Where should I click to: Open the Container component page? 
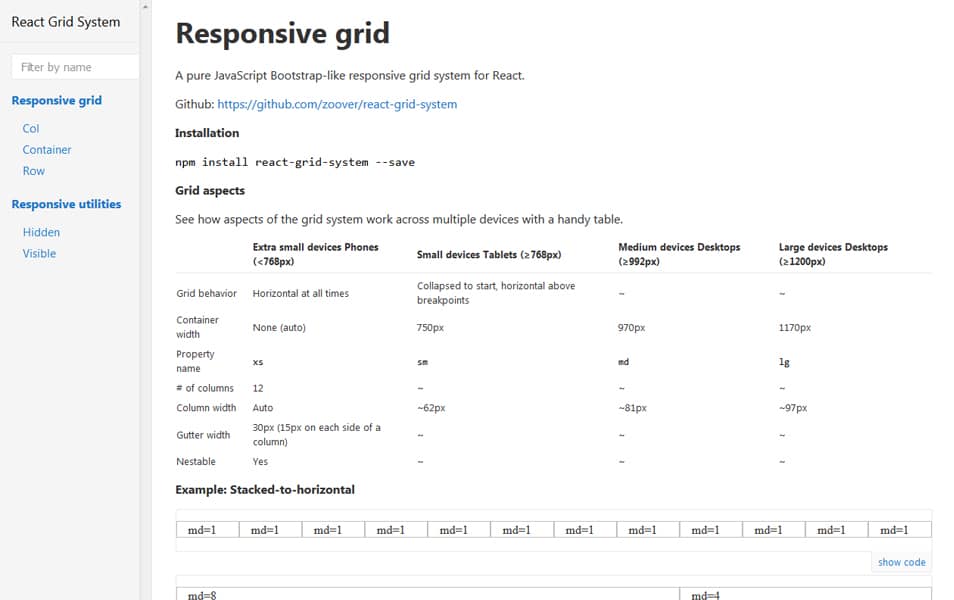(46, 149)
